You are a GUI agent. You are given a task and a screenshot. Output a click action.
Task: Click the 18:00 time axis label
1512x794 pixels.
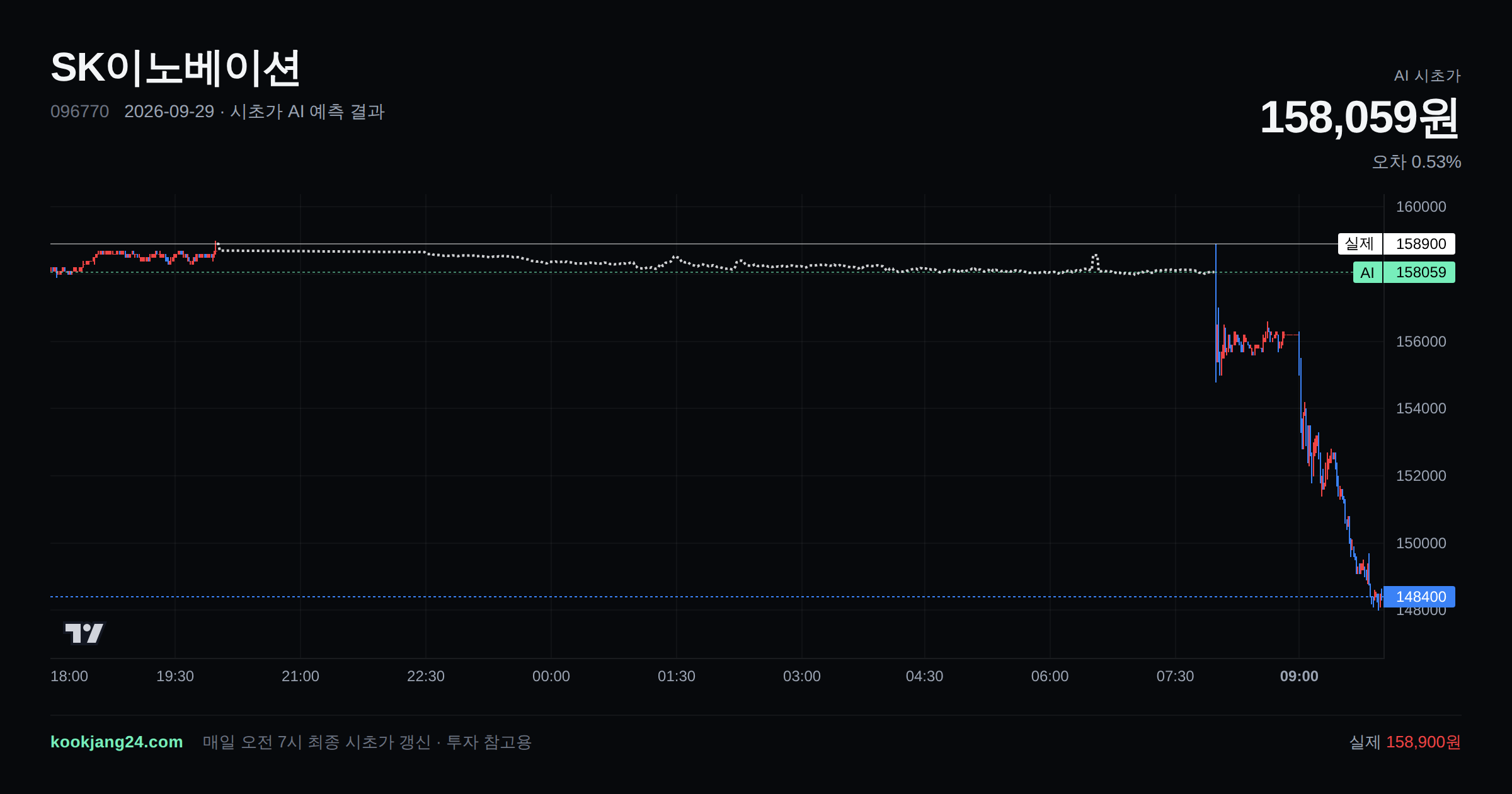point(69,676)
